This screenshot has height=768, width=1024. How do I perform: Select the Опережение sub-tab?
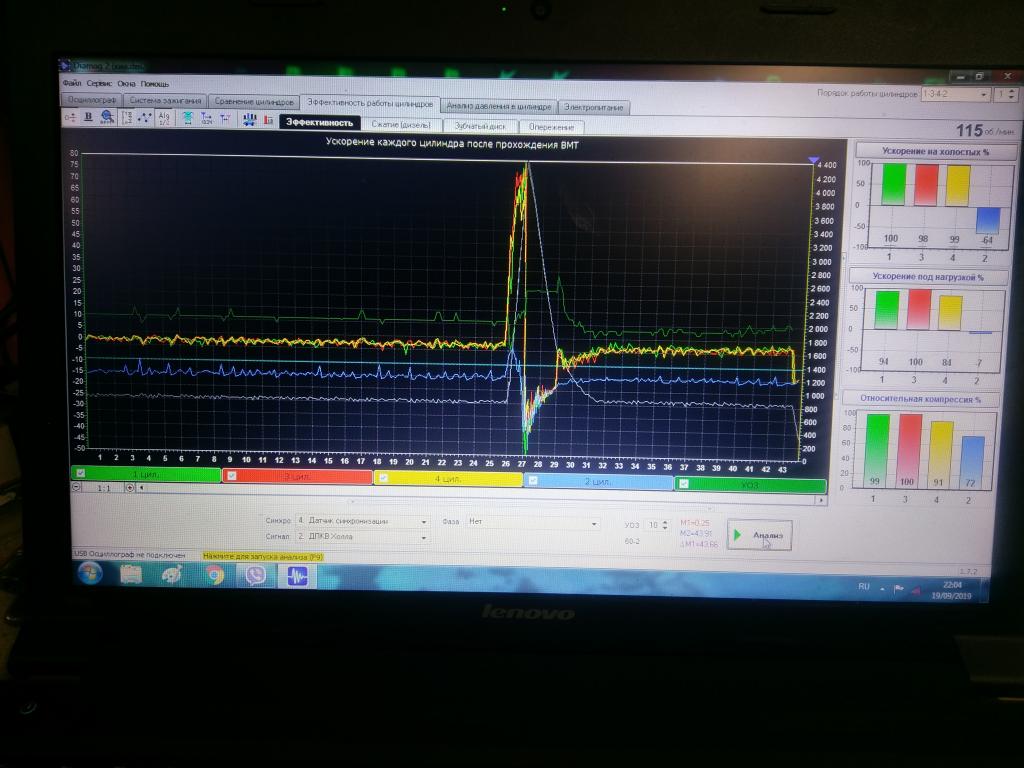551,127
